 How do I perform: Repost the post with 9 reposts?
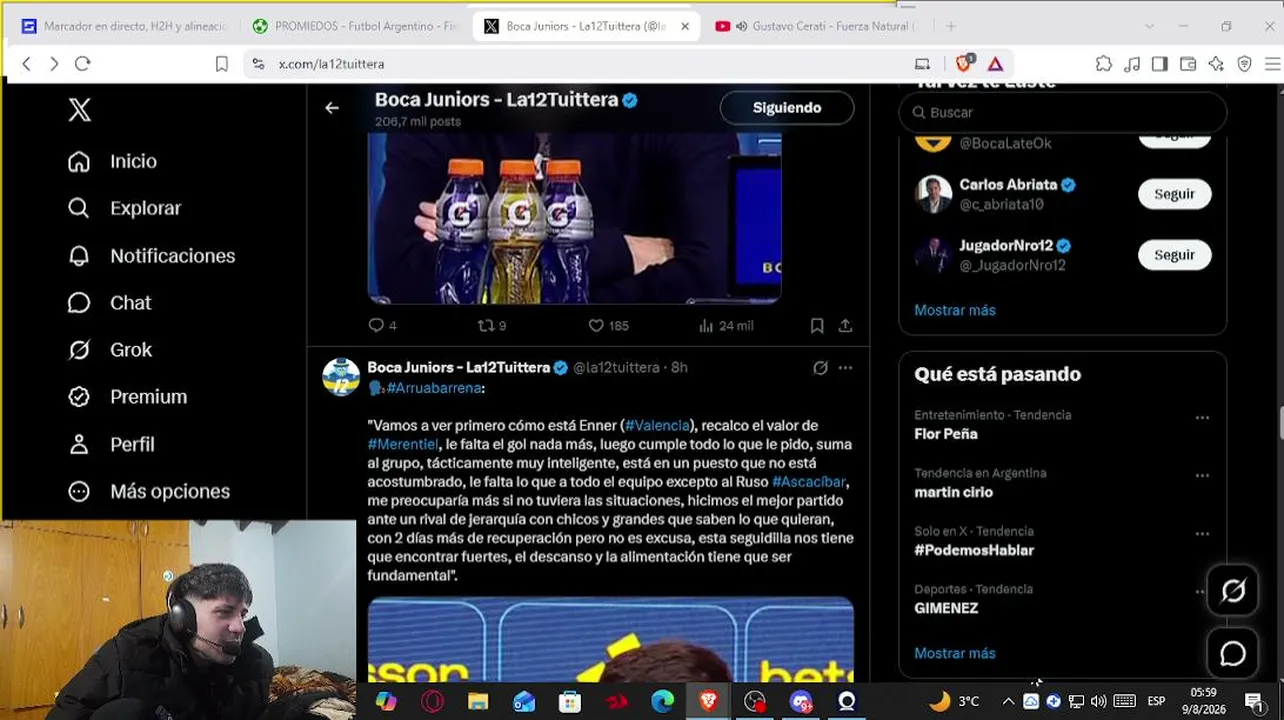click(x=492, y=325)
